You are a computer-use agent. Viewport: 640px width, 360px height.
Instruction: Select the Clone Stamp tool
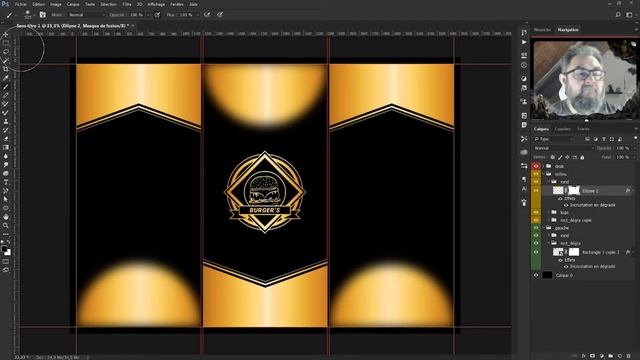(x=6, y=121)
